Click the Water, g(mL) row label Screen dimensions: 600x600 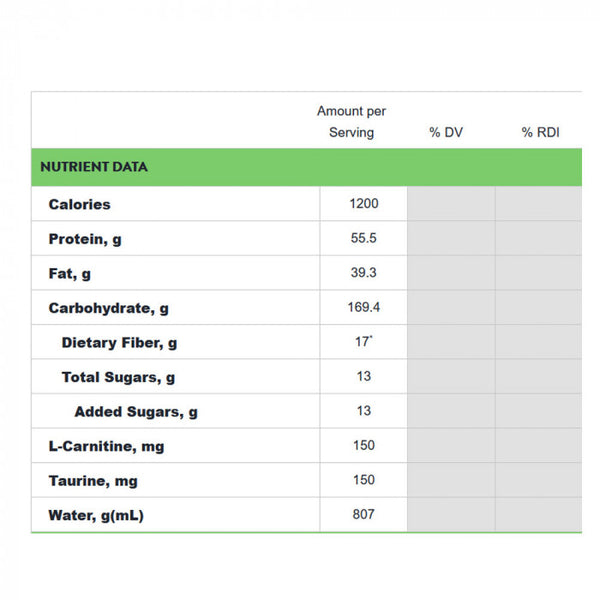(103, 516)
